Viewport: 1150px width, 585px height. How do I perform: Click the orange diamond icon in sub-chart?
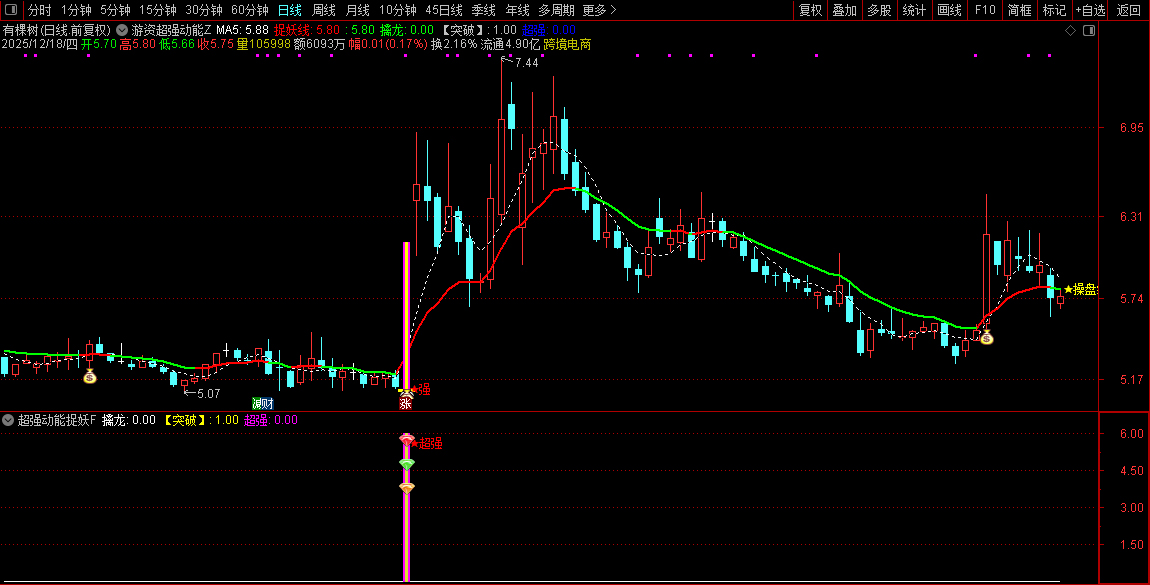(x=407, y=488)
